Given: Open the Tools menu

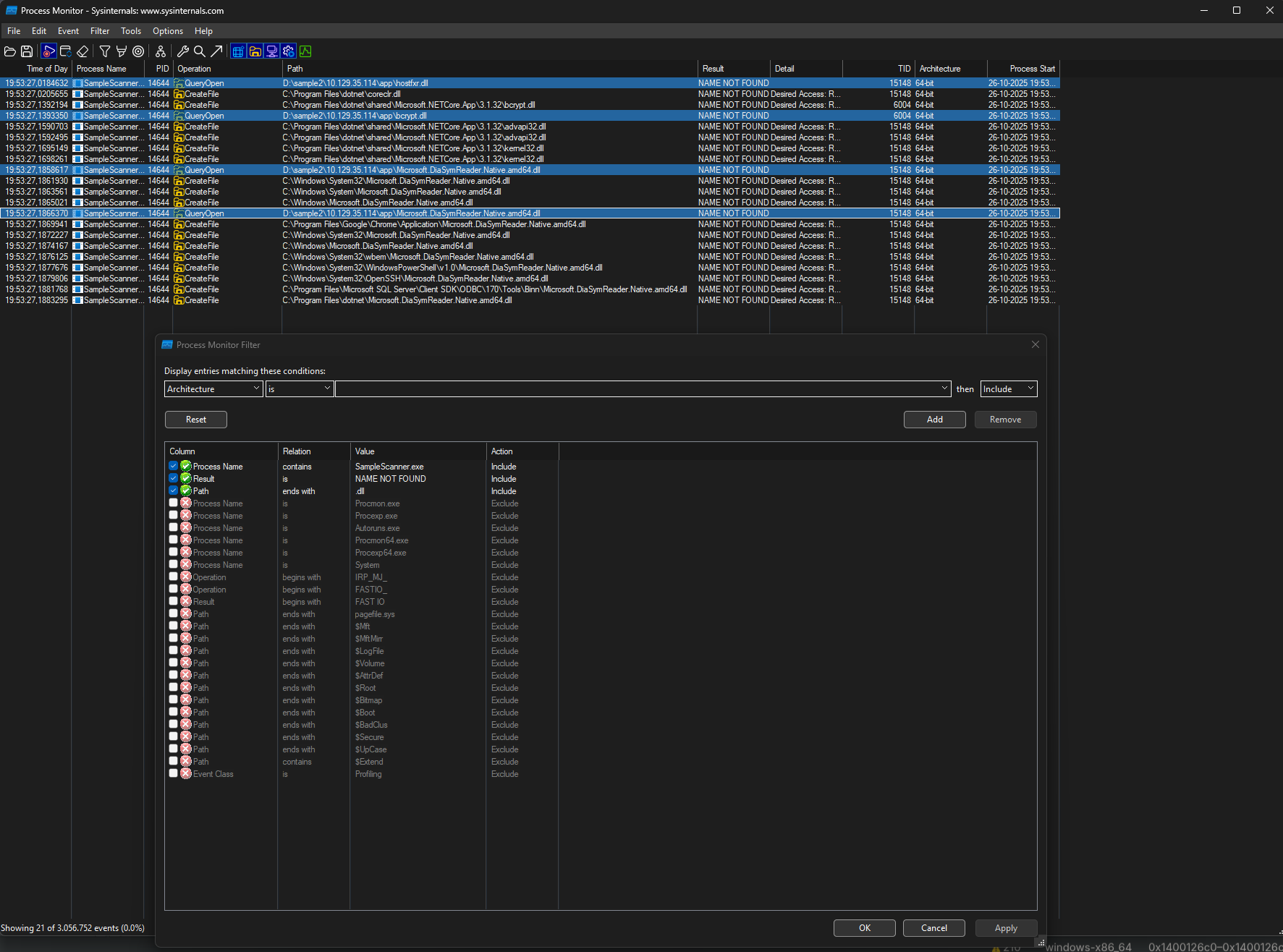Looking at the screenshot, I should (x=131, y=31).
